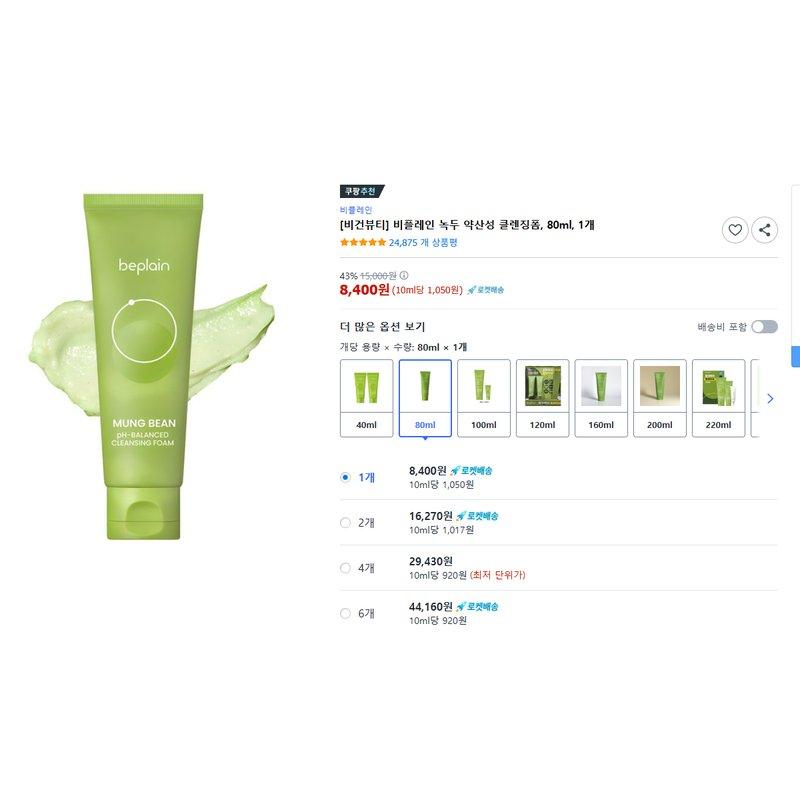Click the heart wishlist icon
This screenshot has height=800, width=800.
pos(735,230)
